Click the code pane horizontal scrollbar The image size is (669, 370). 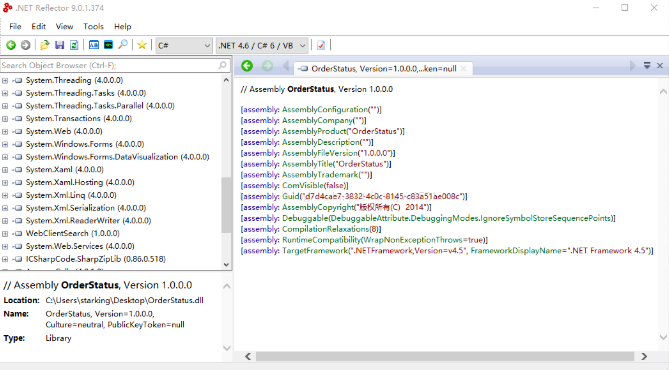tap(445, 356)
